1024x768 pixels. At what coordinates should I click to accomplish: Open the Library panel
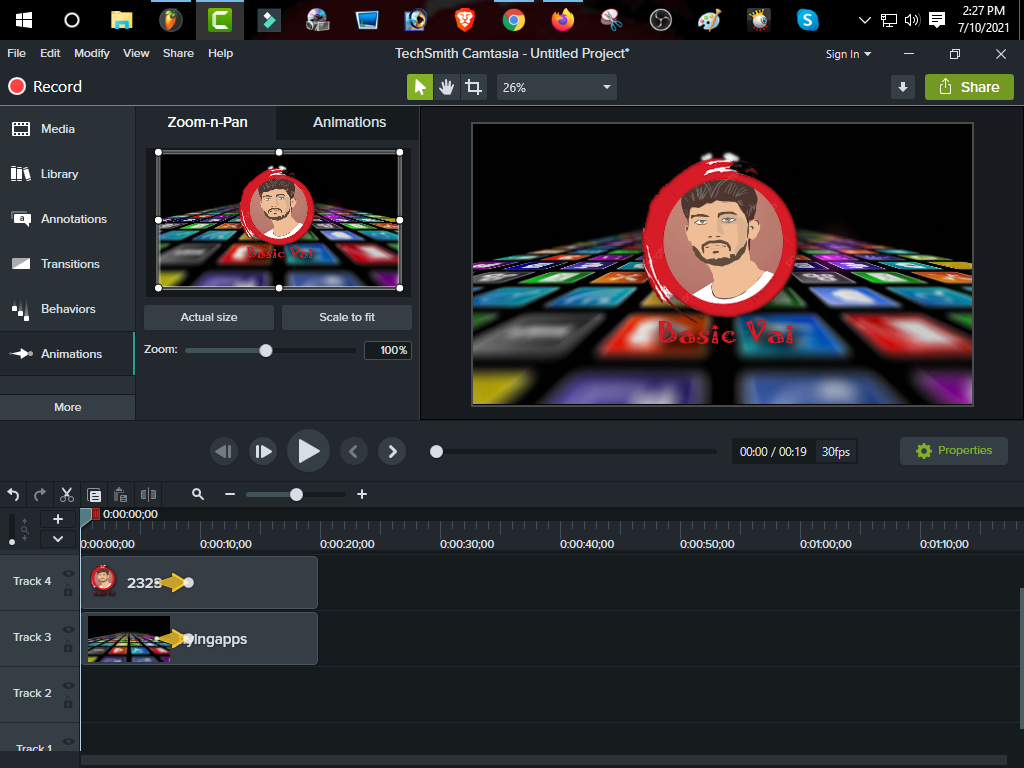point(67,174)
